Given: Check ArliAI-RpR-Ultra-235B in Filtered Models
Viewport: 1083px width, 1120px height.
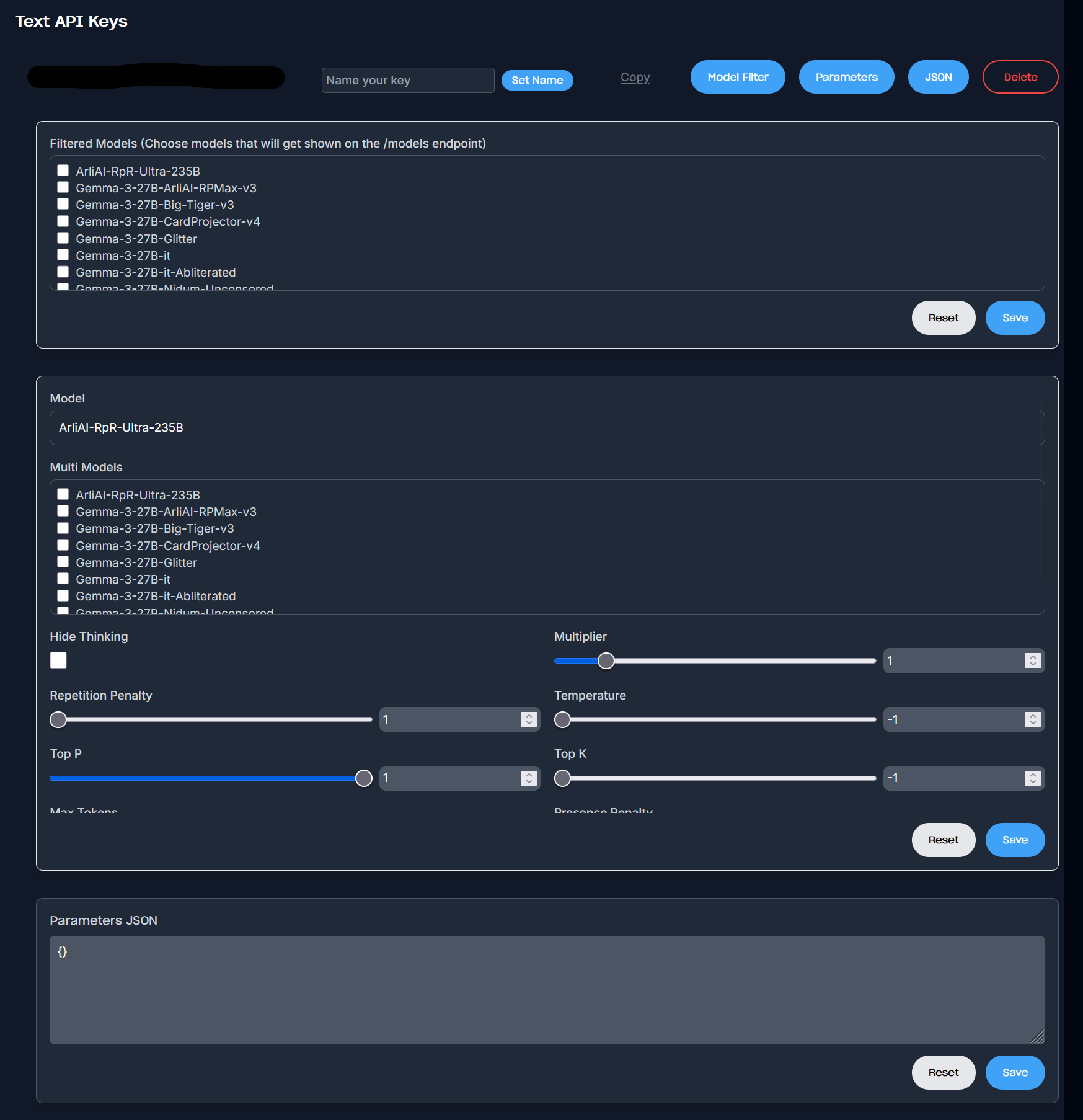Looking at the screenshot, I should coord(63,170).
